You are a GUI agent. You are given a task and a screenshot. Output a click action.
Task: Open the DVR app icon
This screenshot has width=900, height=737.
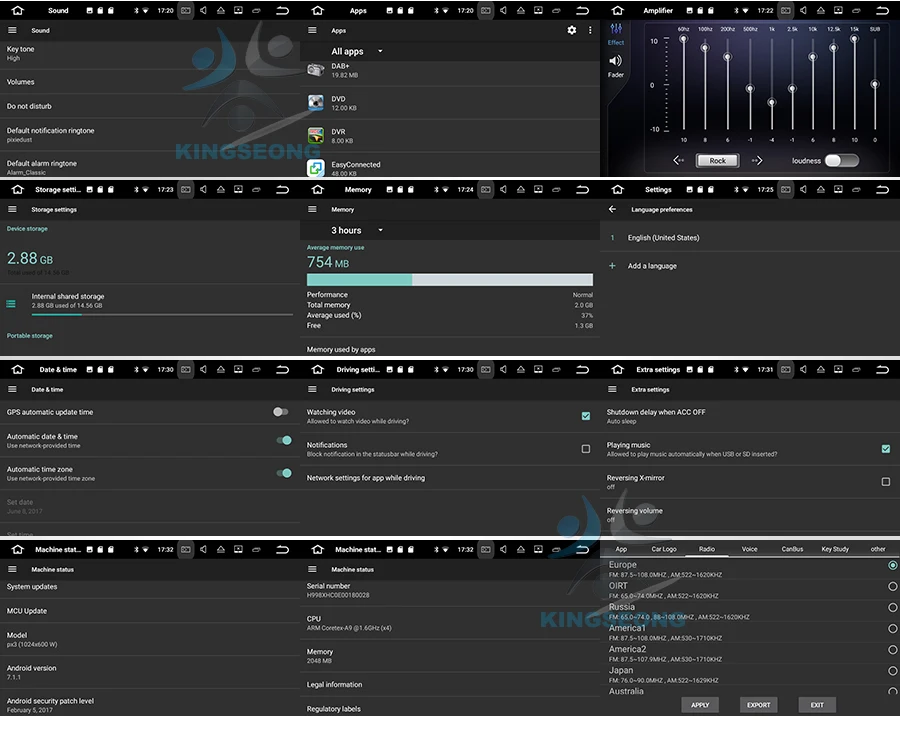316,135
